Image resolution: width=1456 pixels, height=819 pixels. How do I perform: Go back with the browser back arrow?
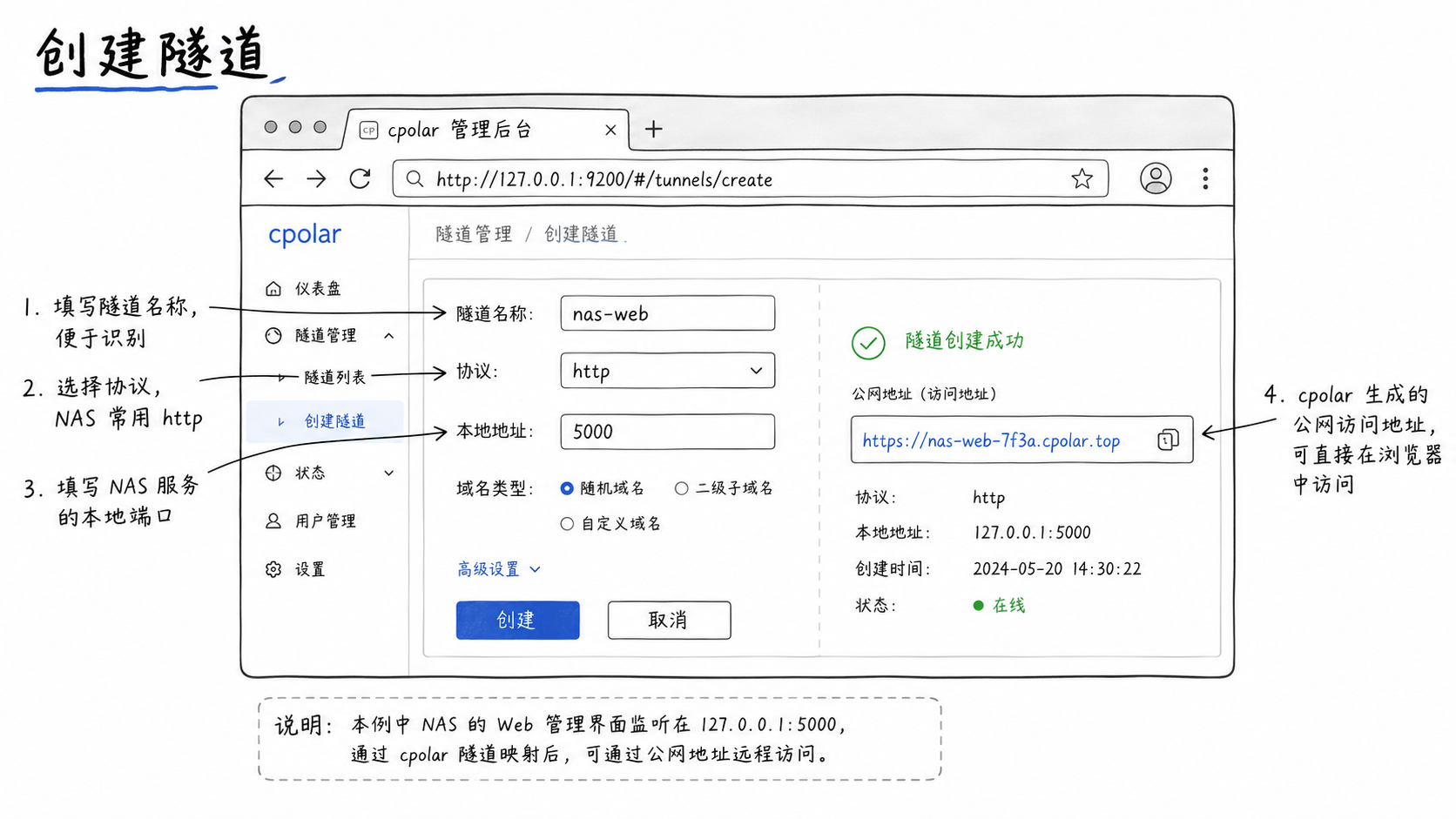(x=273, y=179)
